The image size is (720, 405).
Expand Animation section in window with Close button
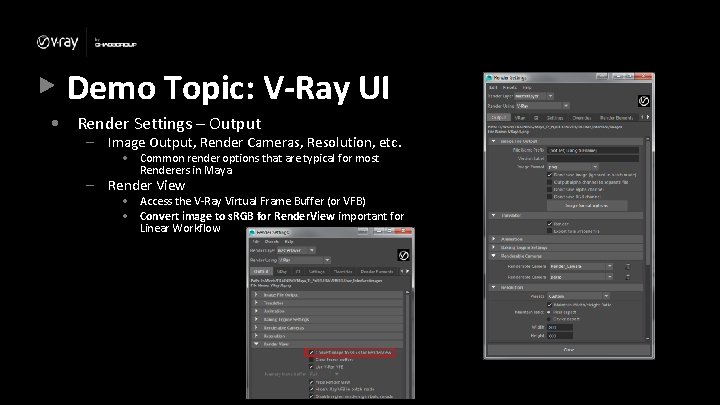(x=494, y=239)
